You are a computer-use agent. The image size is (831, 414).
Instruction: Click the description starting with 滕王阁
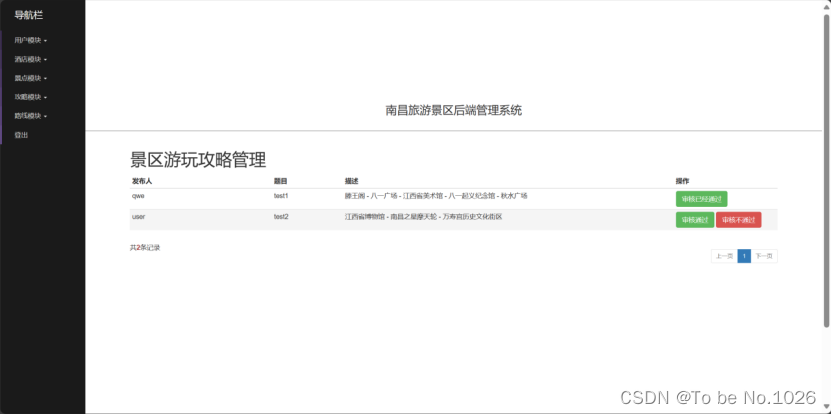(436, 196)
